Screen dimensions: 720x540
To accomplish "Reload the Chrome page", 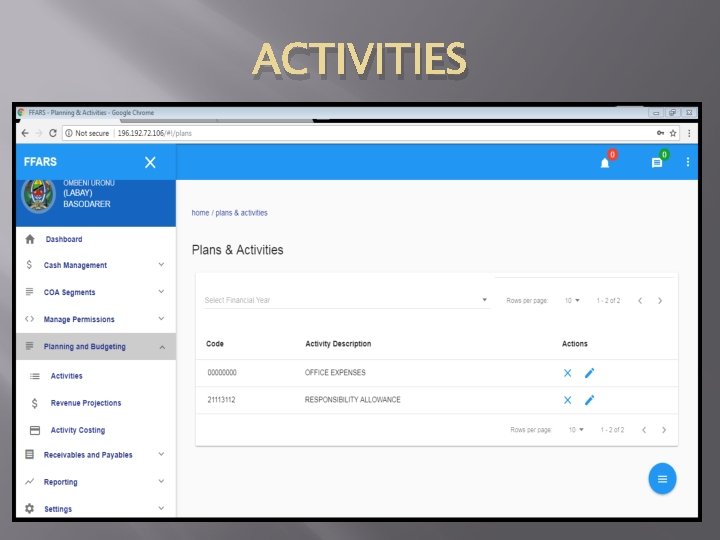I will click(x=53, y=133).
